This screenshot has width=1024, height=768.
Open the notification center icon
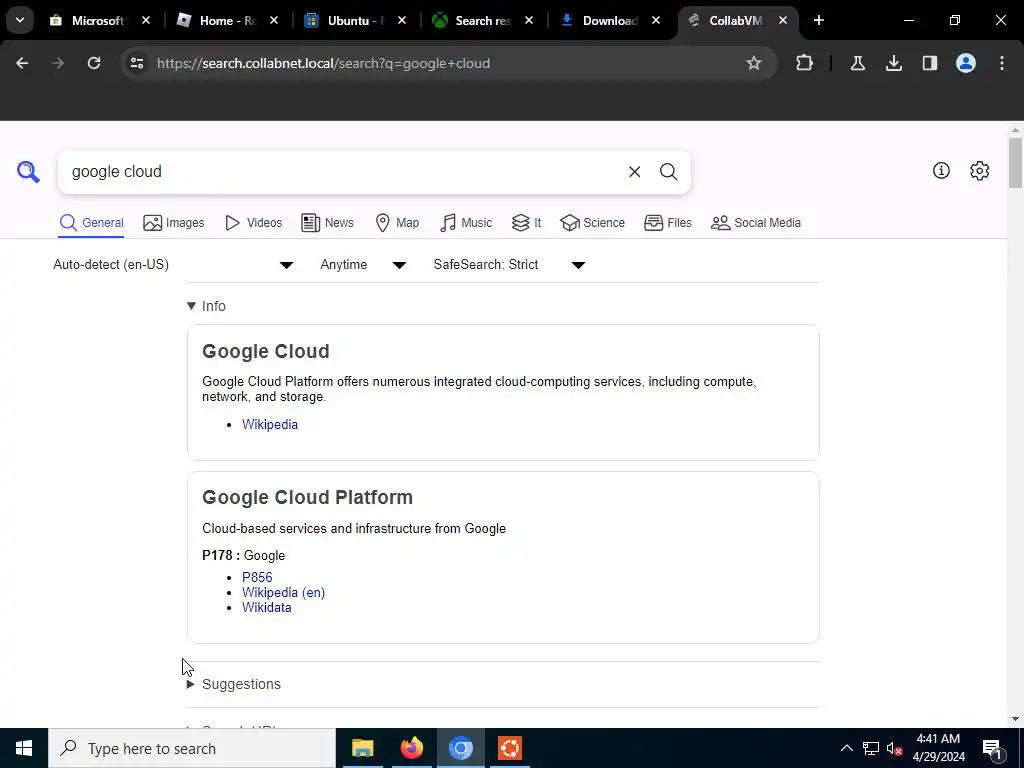tap(992, 748)
